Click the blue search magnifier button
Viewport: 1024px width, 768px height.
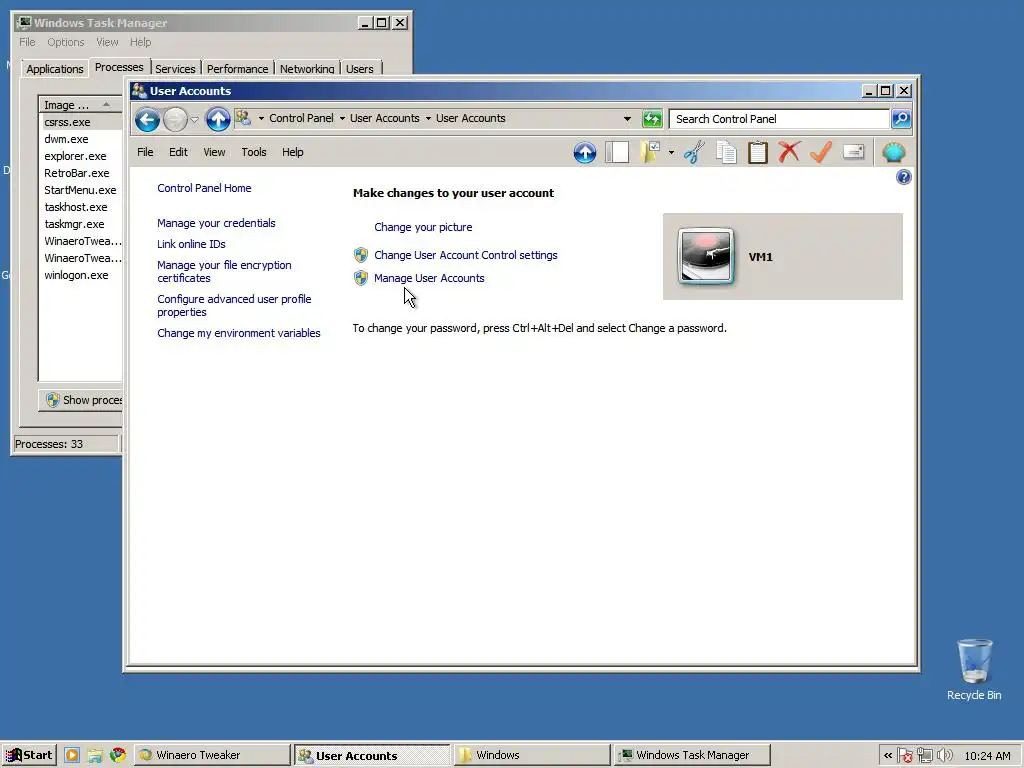901,119
